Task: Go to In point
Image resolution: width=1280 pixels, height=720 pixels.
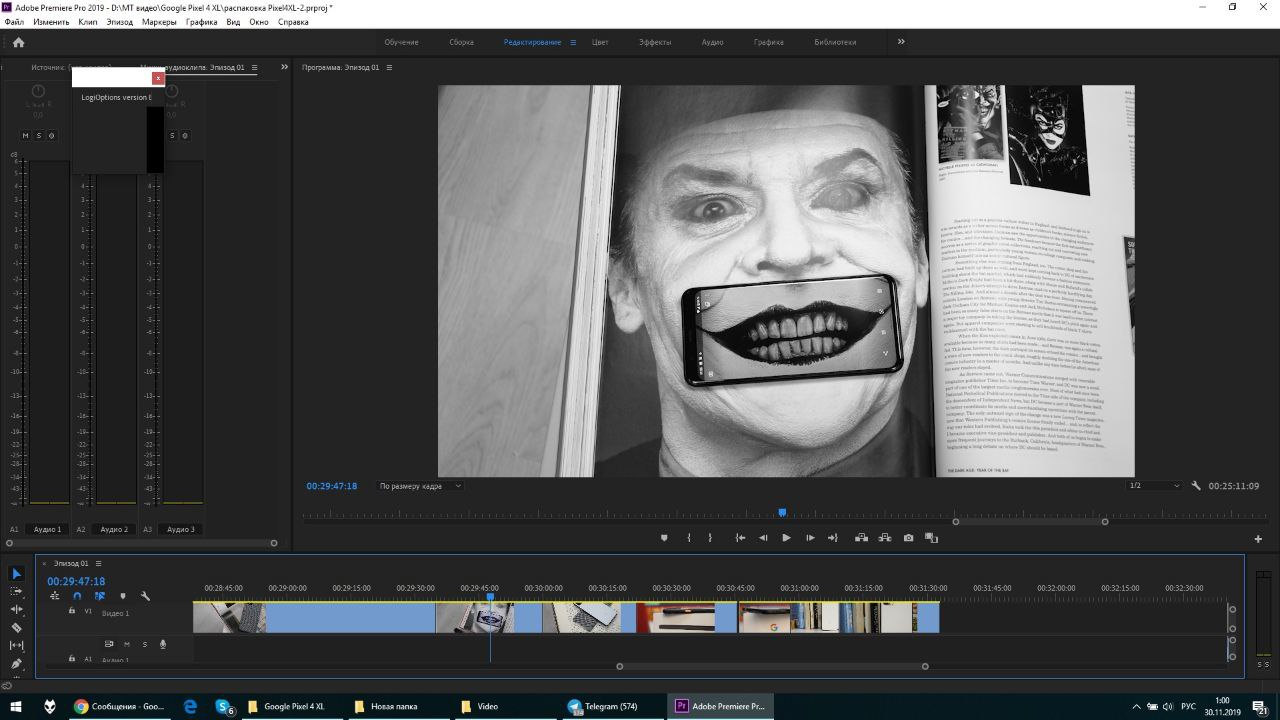Action: pos(740,538)
